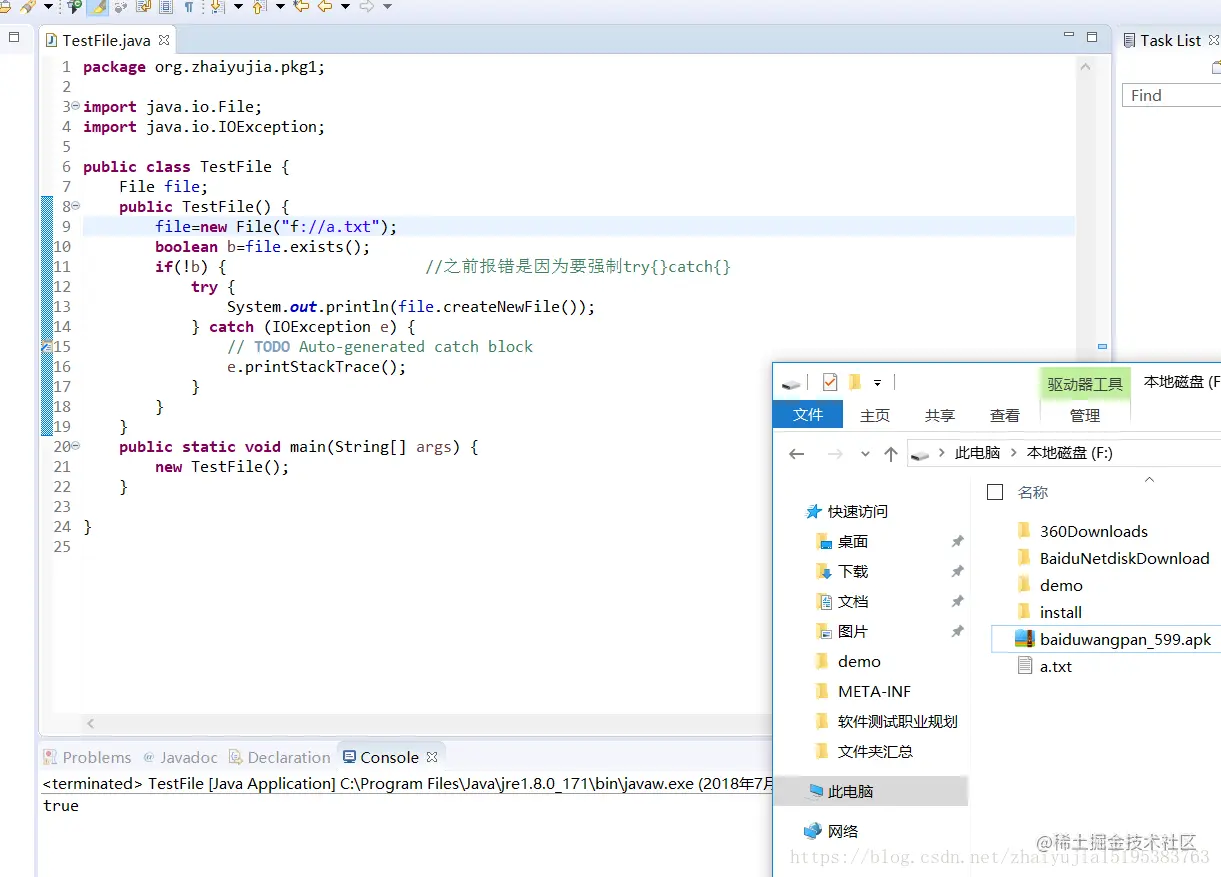Click 本地磁盘 (F:) in the address bar

[x=1069, y=453]
